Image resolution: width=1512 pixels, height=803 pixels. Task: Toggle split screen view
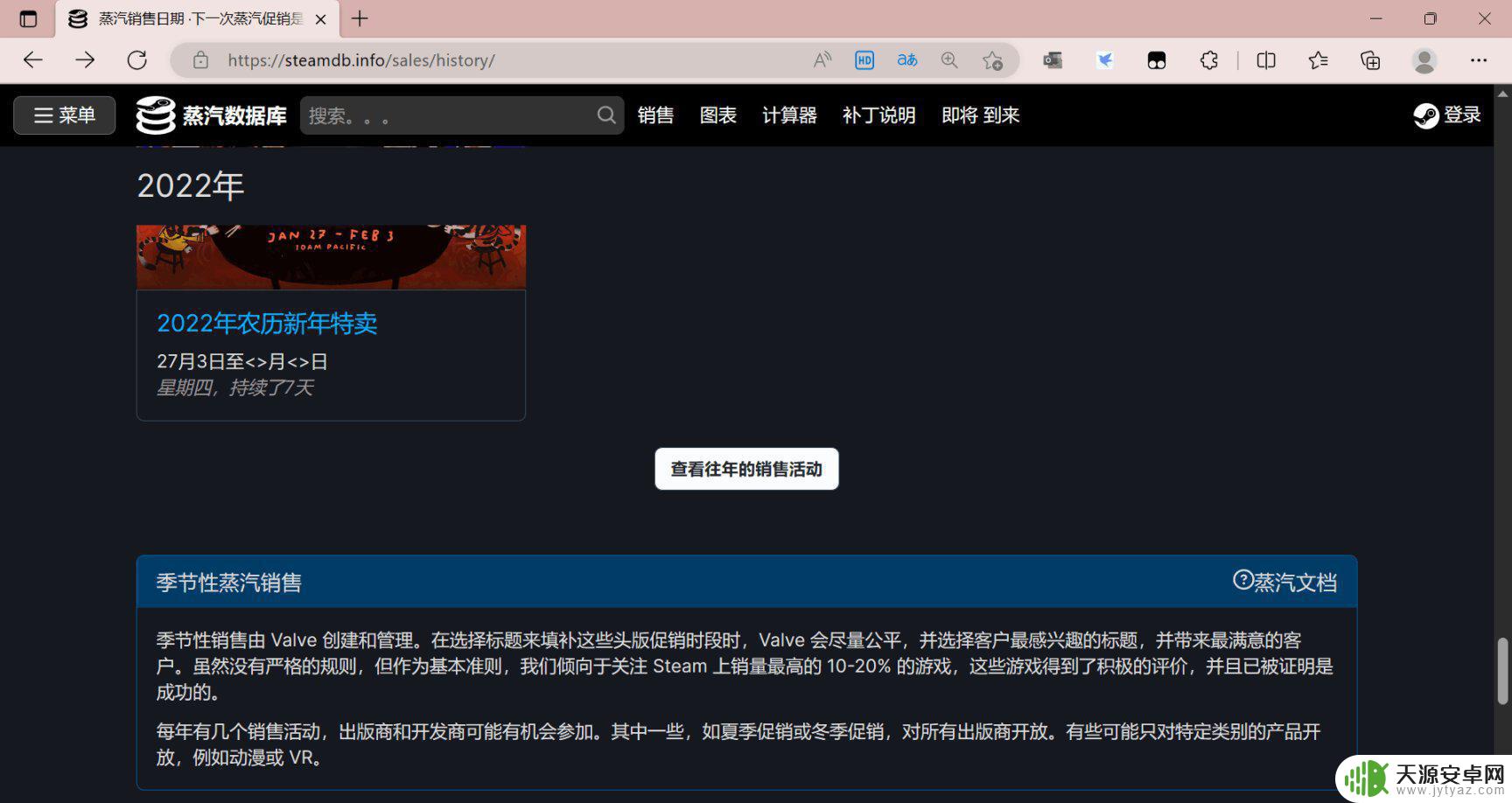[x=1266, y=60]
